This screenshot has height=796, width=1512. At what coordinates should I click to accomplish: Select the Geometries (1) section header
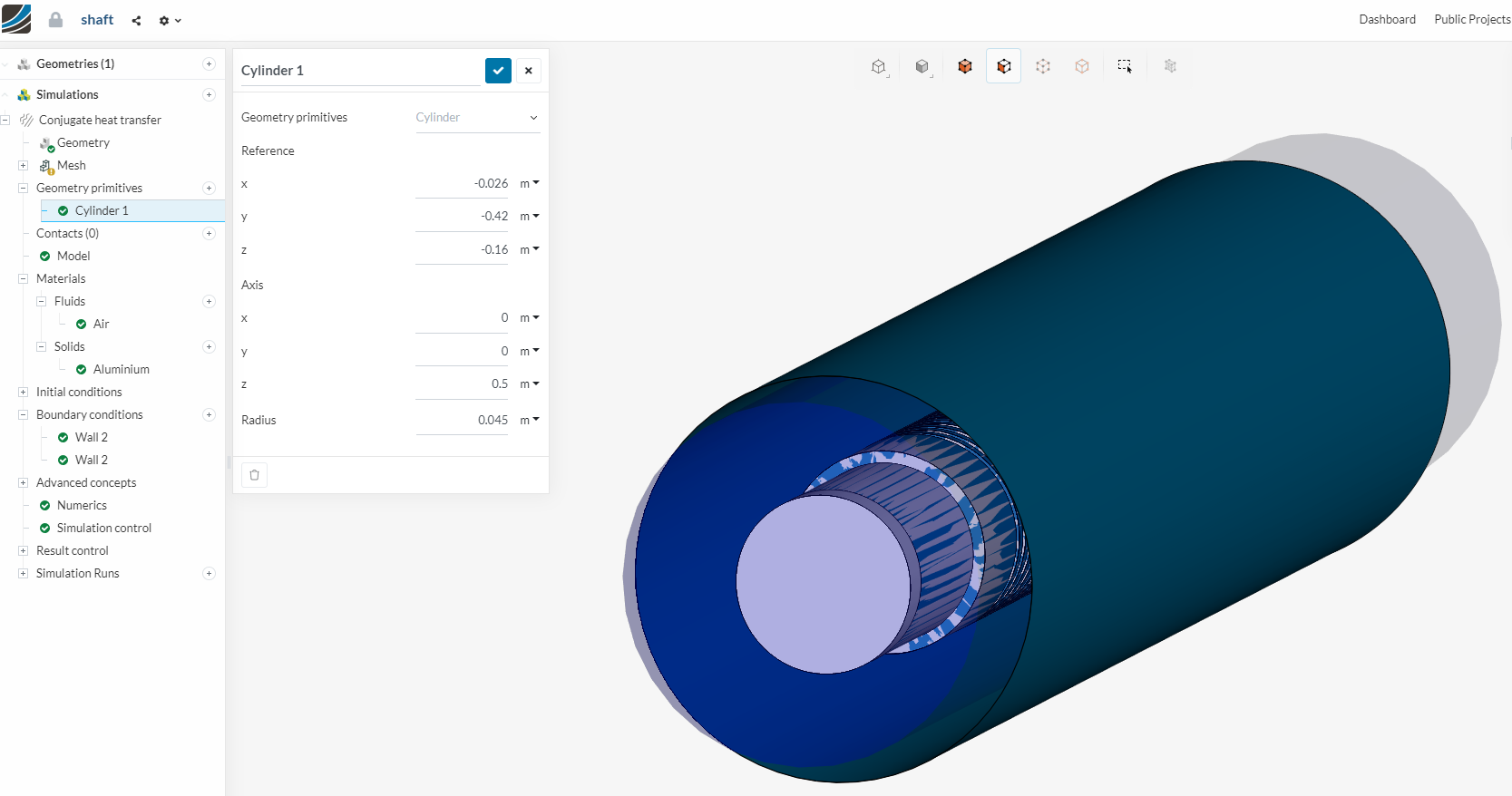pyautogui.click(x=75, y=63)
